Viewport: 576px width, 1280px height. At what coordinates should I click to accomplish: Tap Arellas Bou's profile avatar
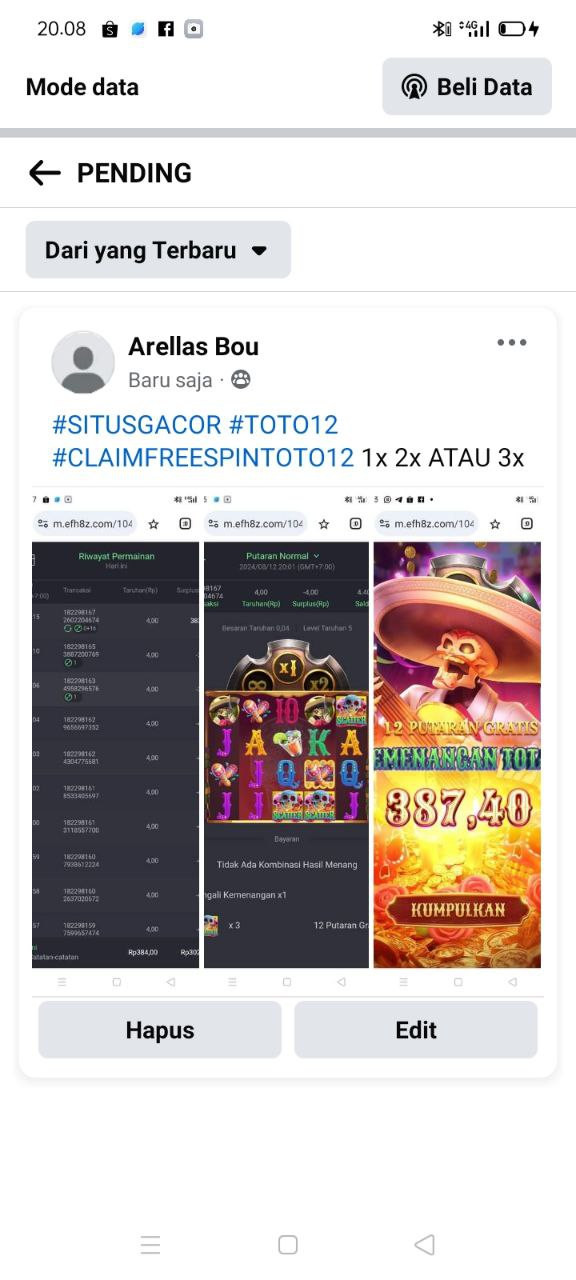(83, 362)
